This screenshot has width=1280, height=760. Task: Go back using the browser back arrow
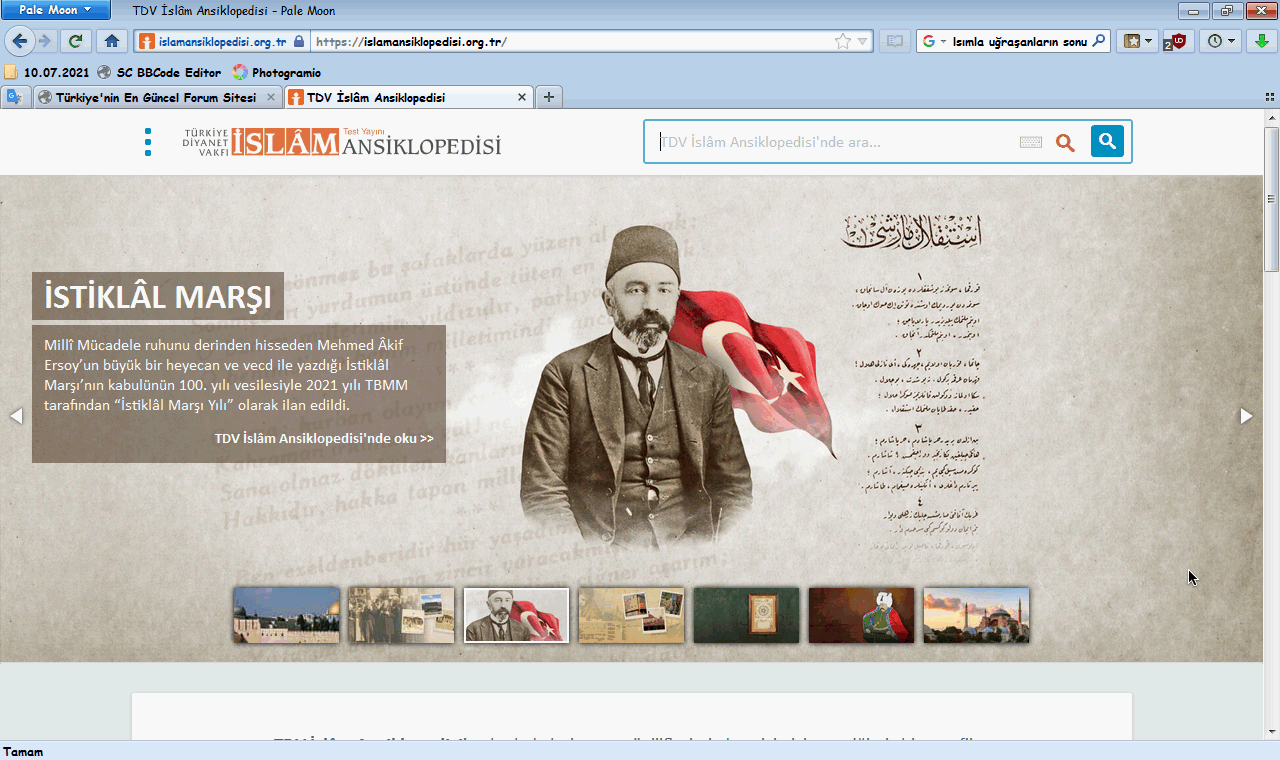click(20, 41)
